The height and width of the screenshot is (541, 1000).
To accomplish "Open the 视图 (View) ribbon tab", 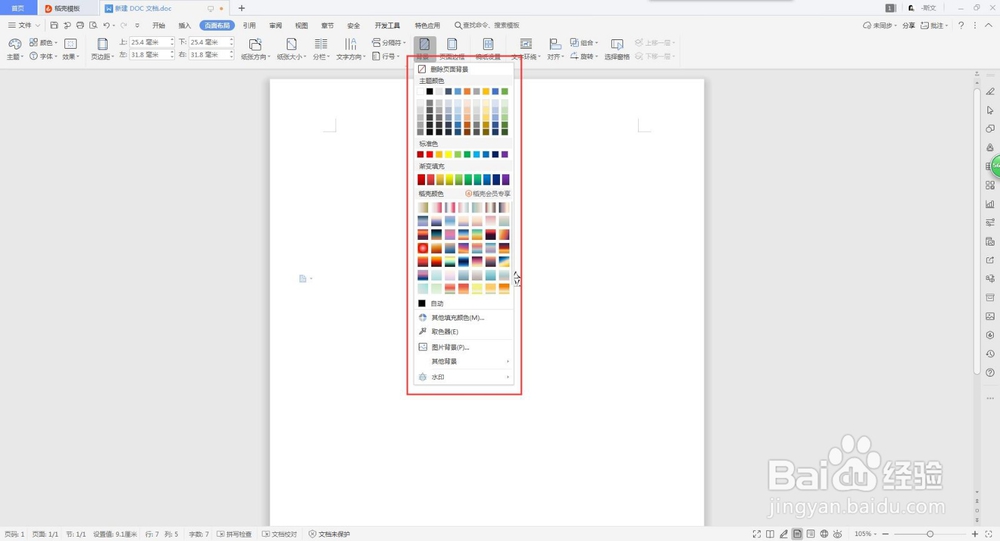I will click(302, 26).
